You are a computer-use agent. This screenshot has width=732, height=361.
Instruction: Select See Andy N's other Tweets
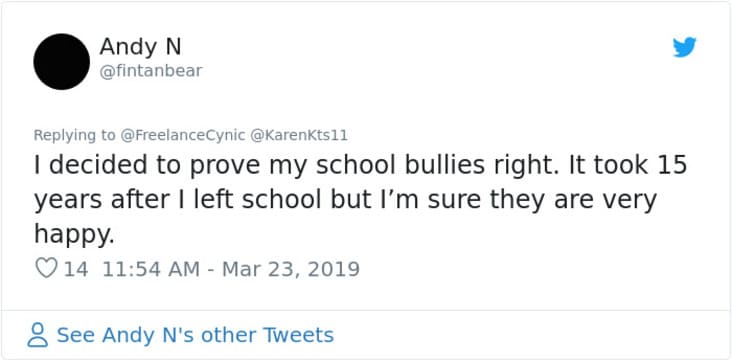(195, 335)
